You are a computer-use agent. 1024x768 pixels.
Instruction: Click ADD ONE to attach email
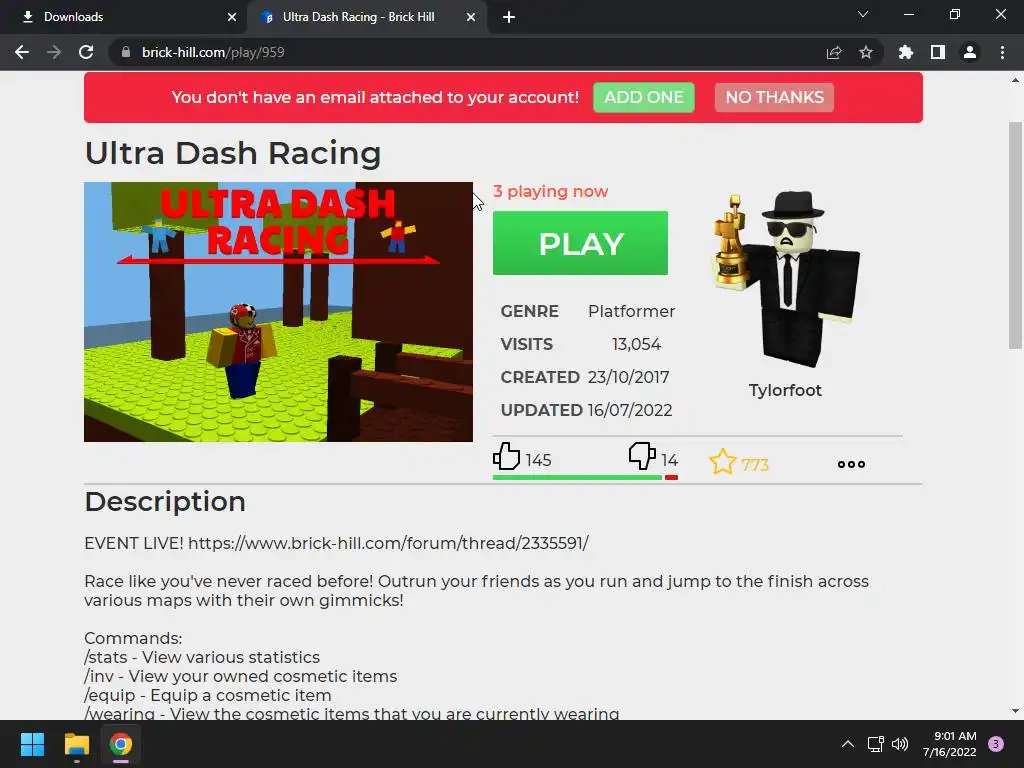[643, 97]
